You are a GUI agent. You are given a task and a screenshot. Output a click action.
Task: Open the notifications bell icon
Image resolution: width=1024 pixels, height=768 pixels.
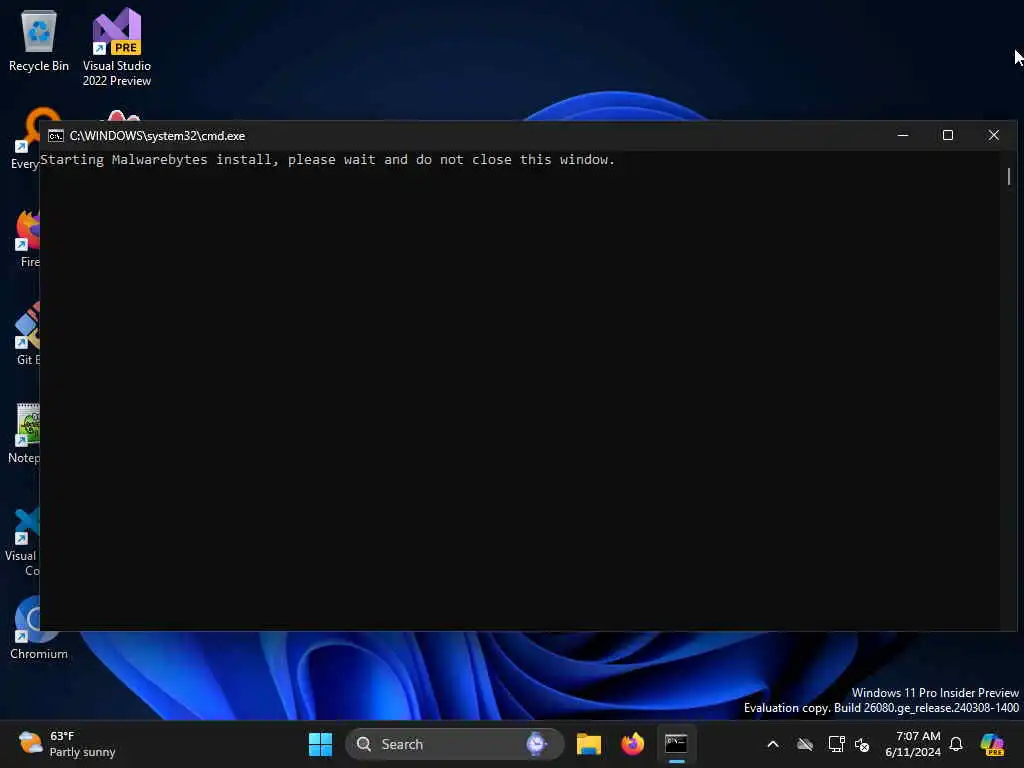956,744
